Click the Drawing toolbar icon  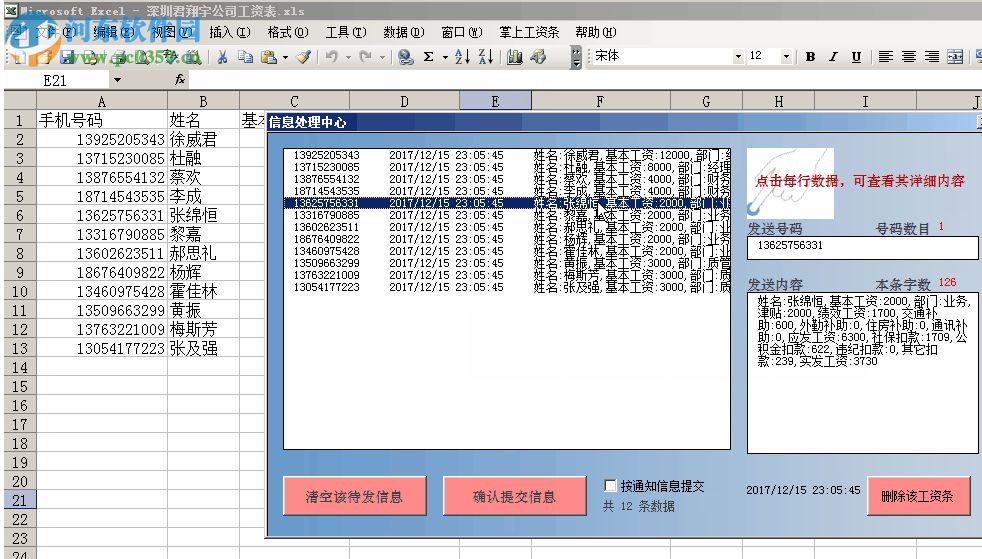click(538, 57)
